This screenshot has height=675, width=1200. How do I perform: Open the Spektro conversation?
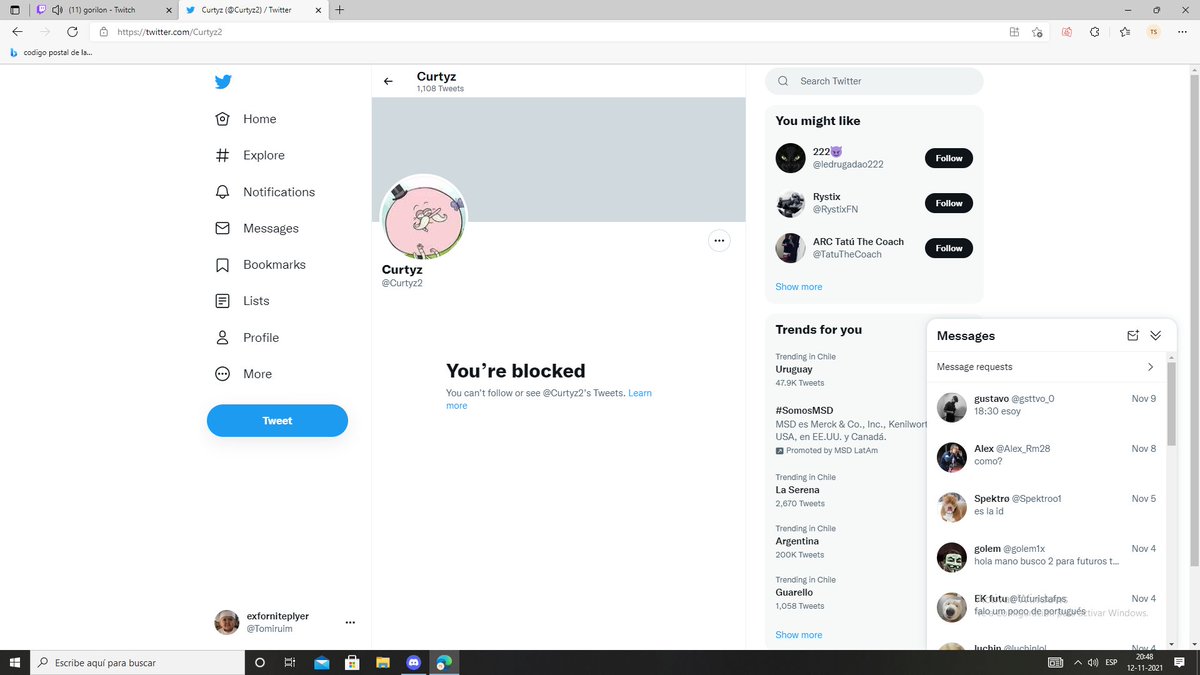click(x=1046, y=507)
